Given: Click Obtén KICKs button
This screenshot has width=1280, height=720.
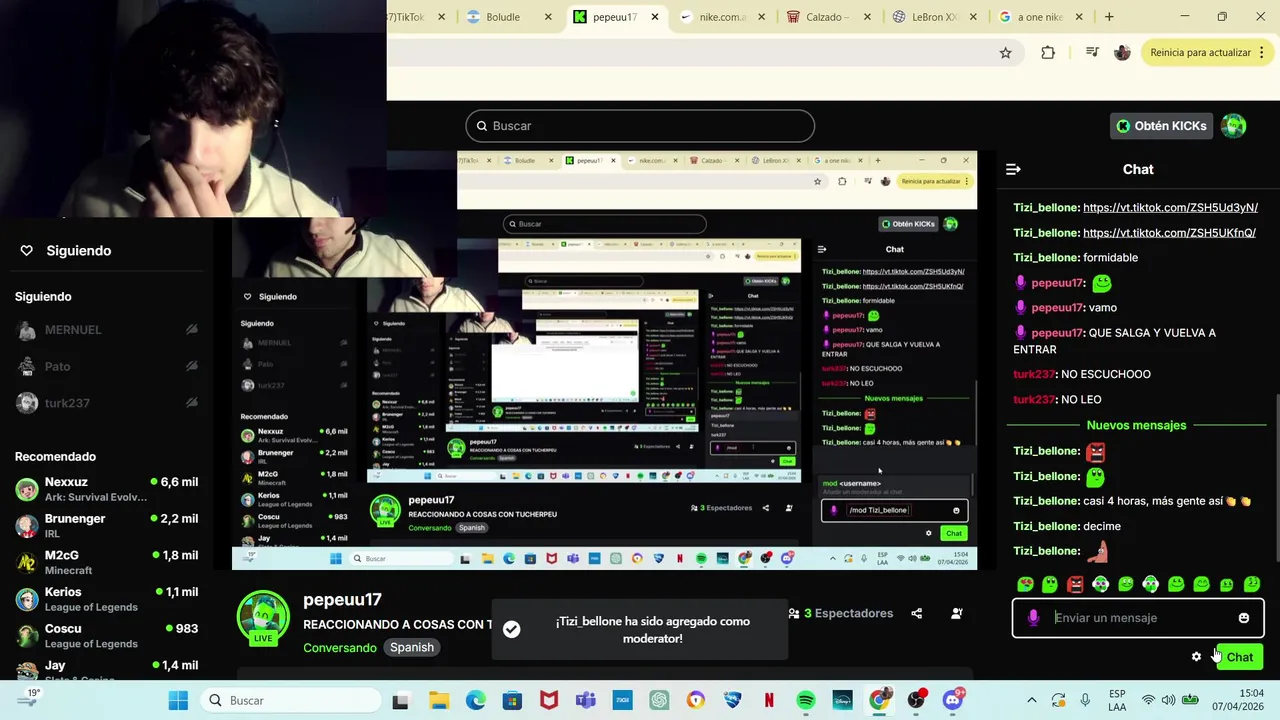Looking at the screenshot, I should point(1161,126).
